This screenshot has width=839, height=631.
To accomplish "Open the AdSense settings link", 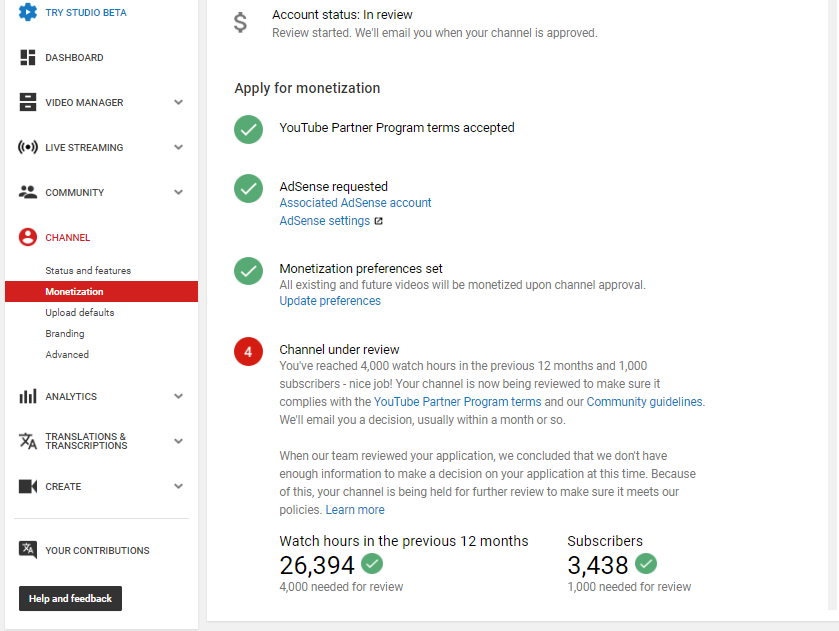I will 325,221.
